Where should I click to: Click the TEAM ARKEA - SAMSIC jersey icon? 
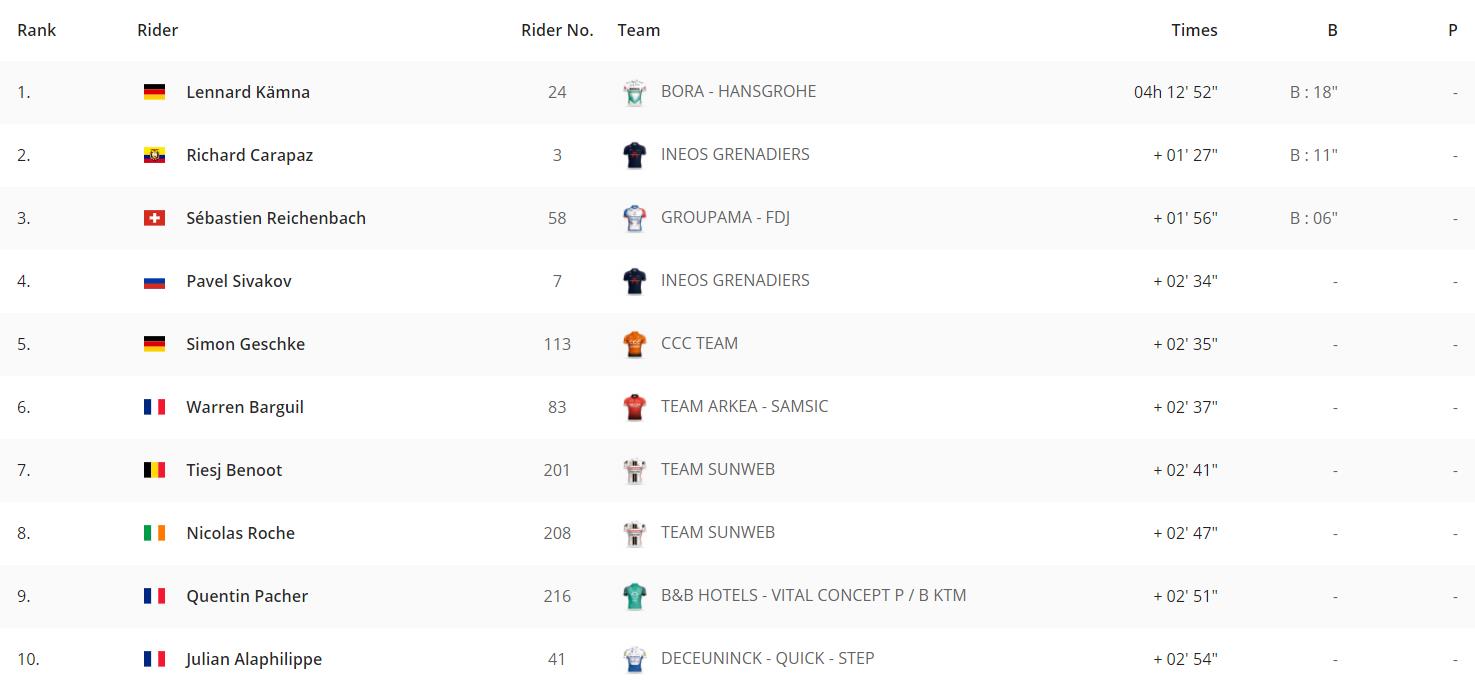[x=634, y=407]
